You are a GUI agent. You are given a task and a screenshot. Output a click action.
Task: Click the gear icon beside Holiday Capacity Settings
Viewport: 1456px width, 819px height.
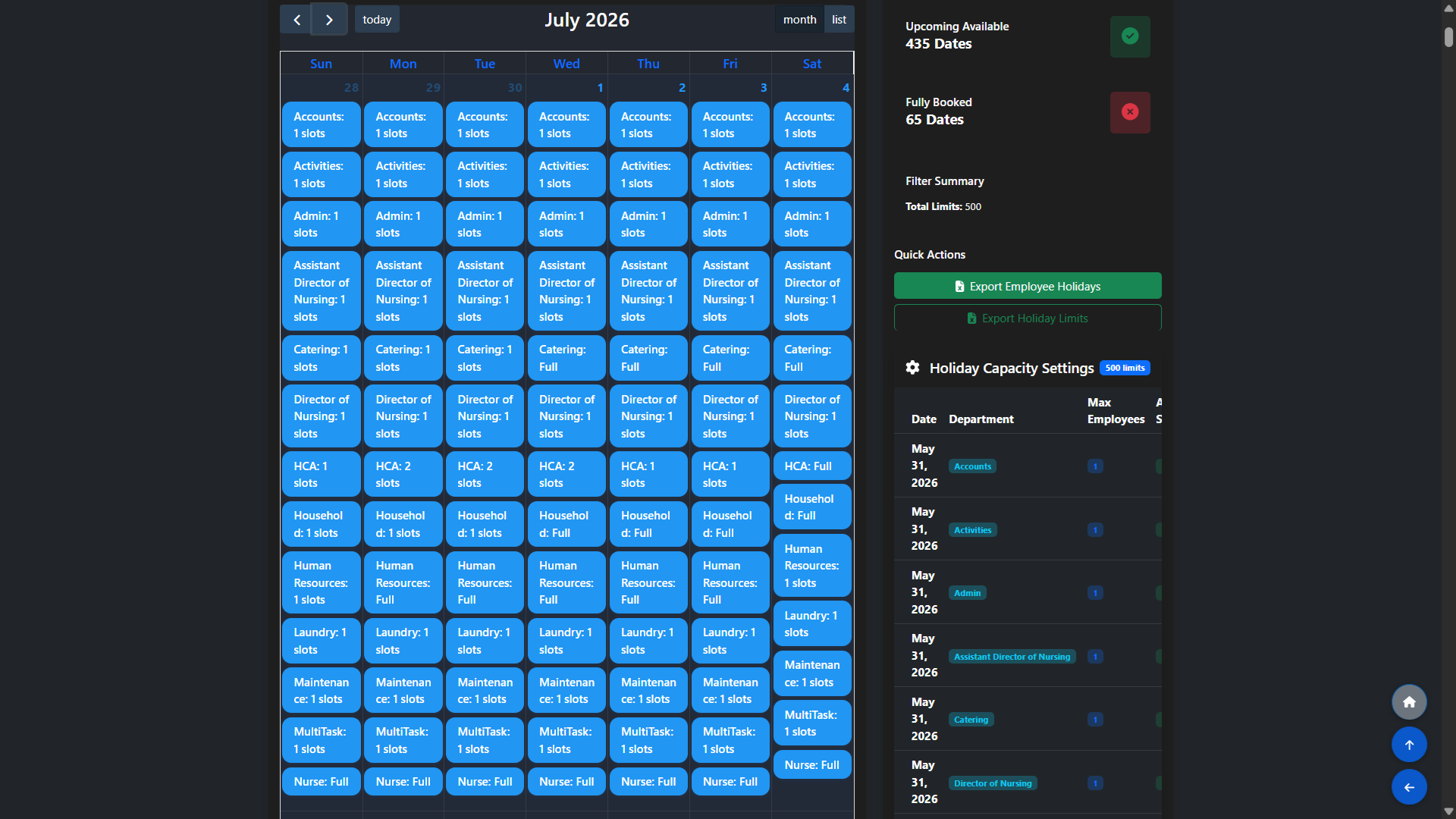tap(912, 368)
